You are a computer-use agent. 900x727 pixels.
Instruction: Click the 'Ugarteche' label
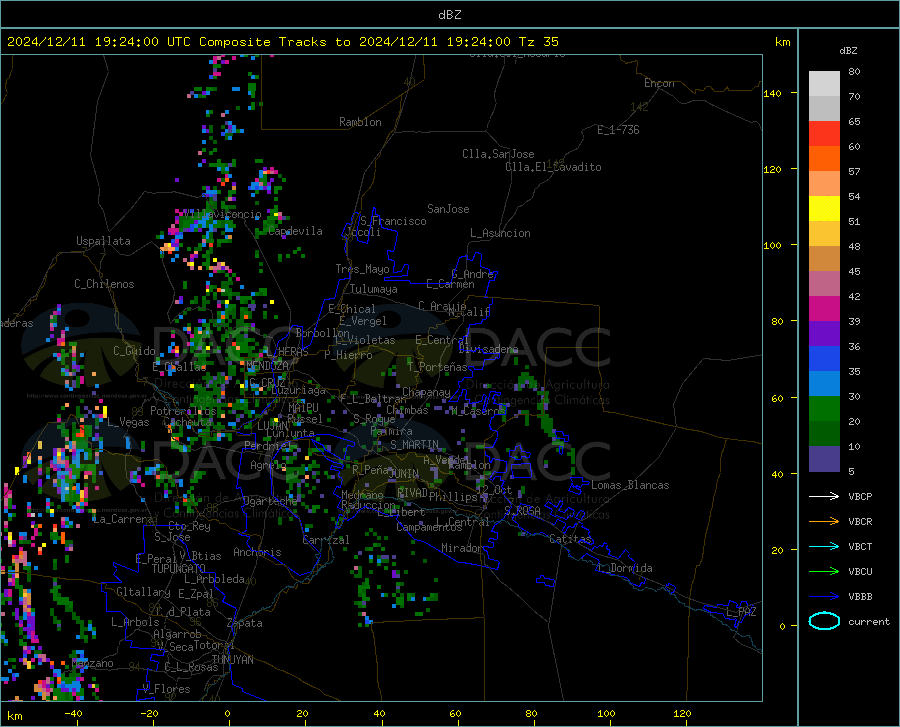270,501
